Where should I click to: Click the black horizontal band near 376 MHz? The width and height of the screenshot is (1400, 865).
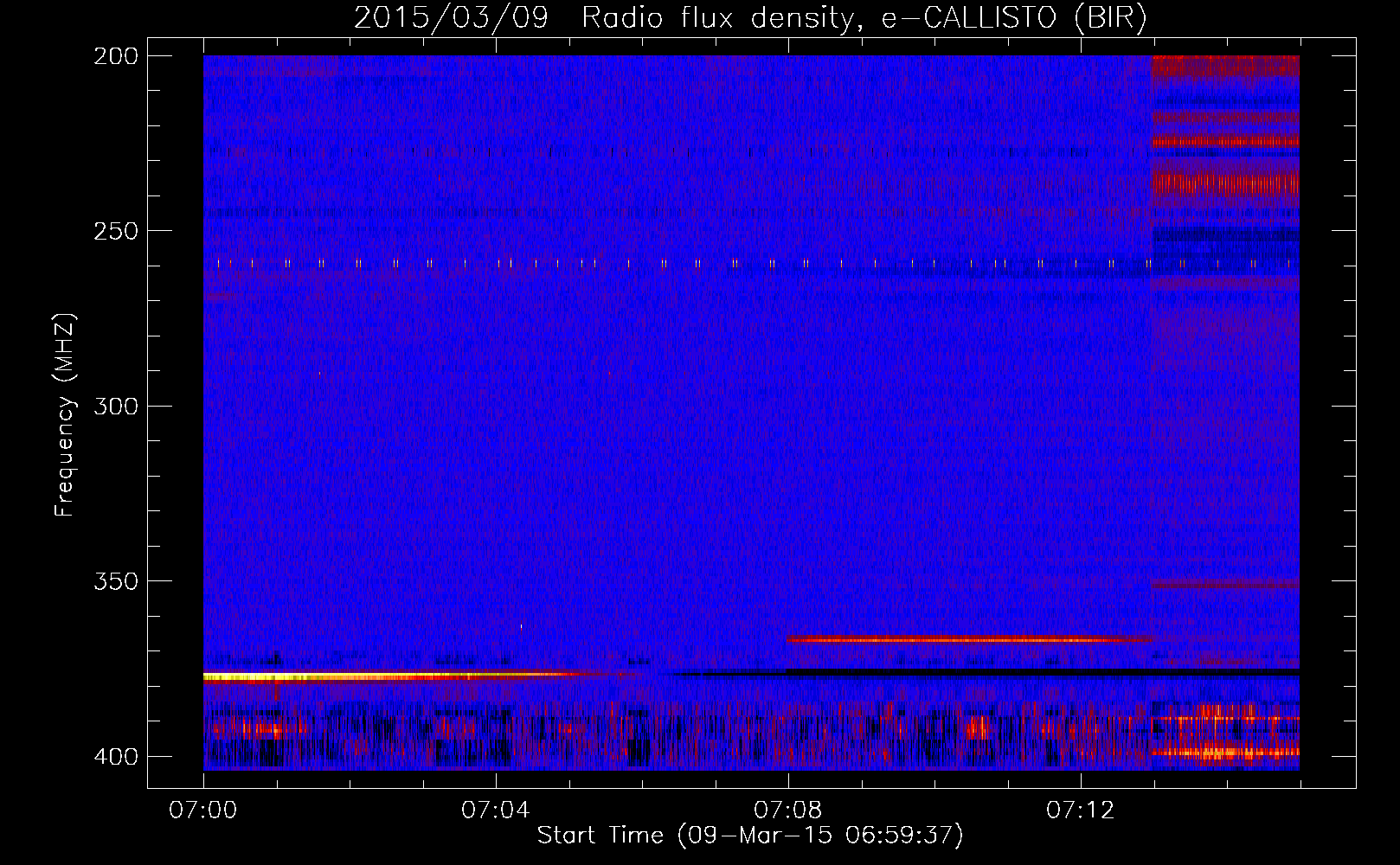986,671
